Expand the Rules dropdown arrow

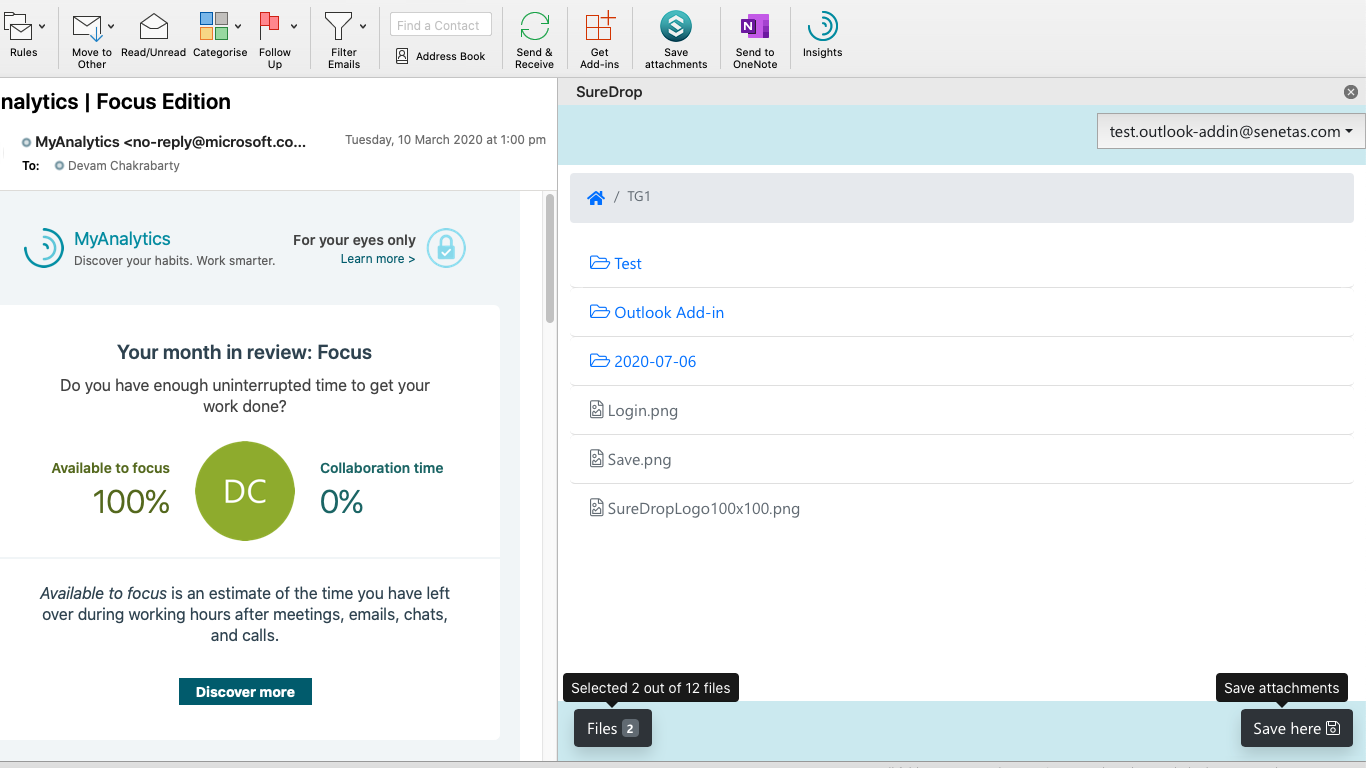42,27
